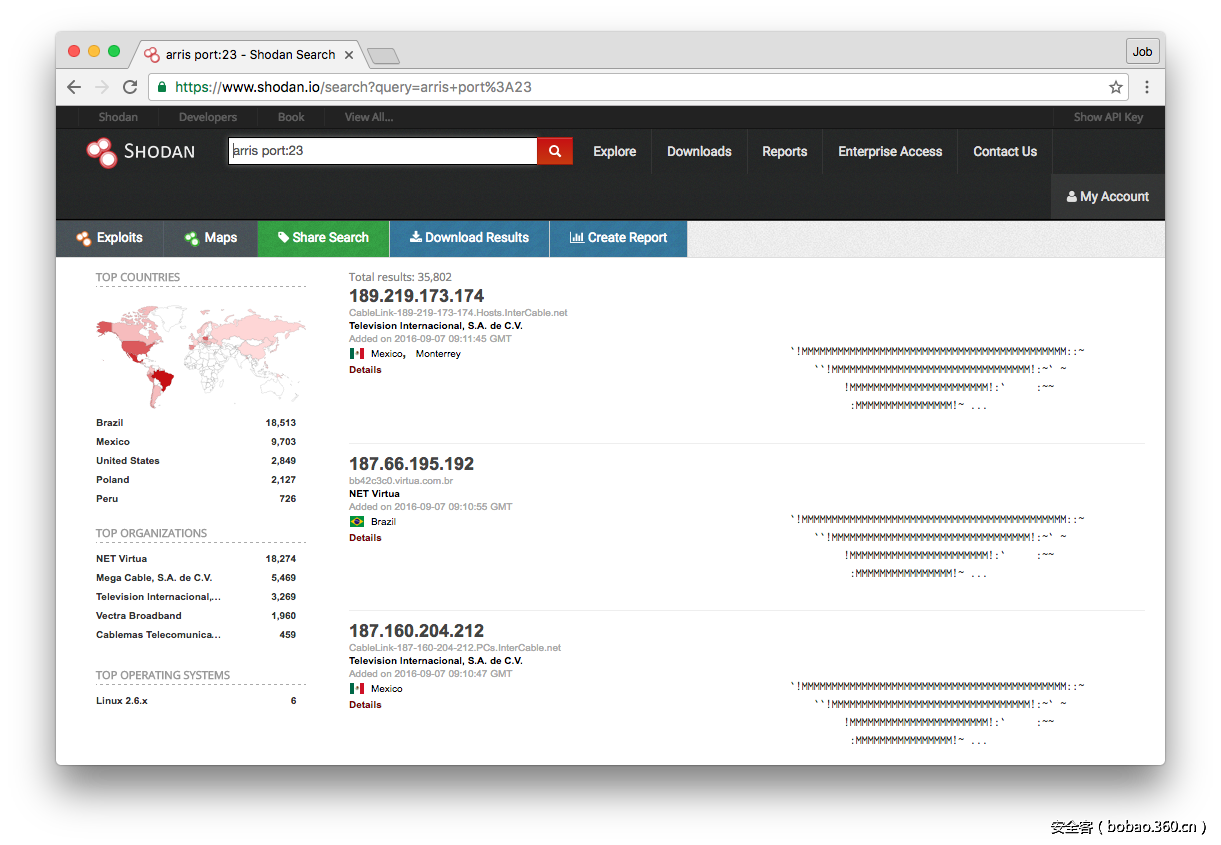Click the Shodan logo
The image size is (1221, 845).
tap(140, 152)
